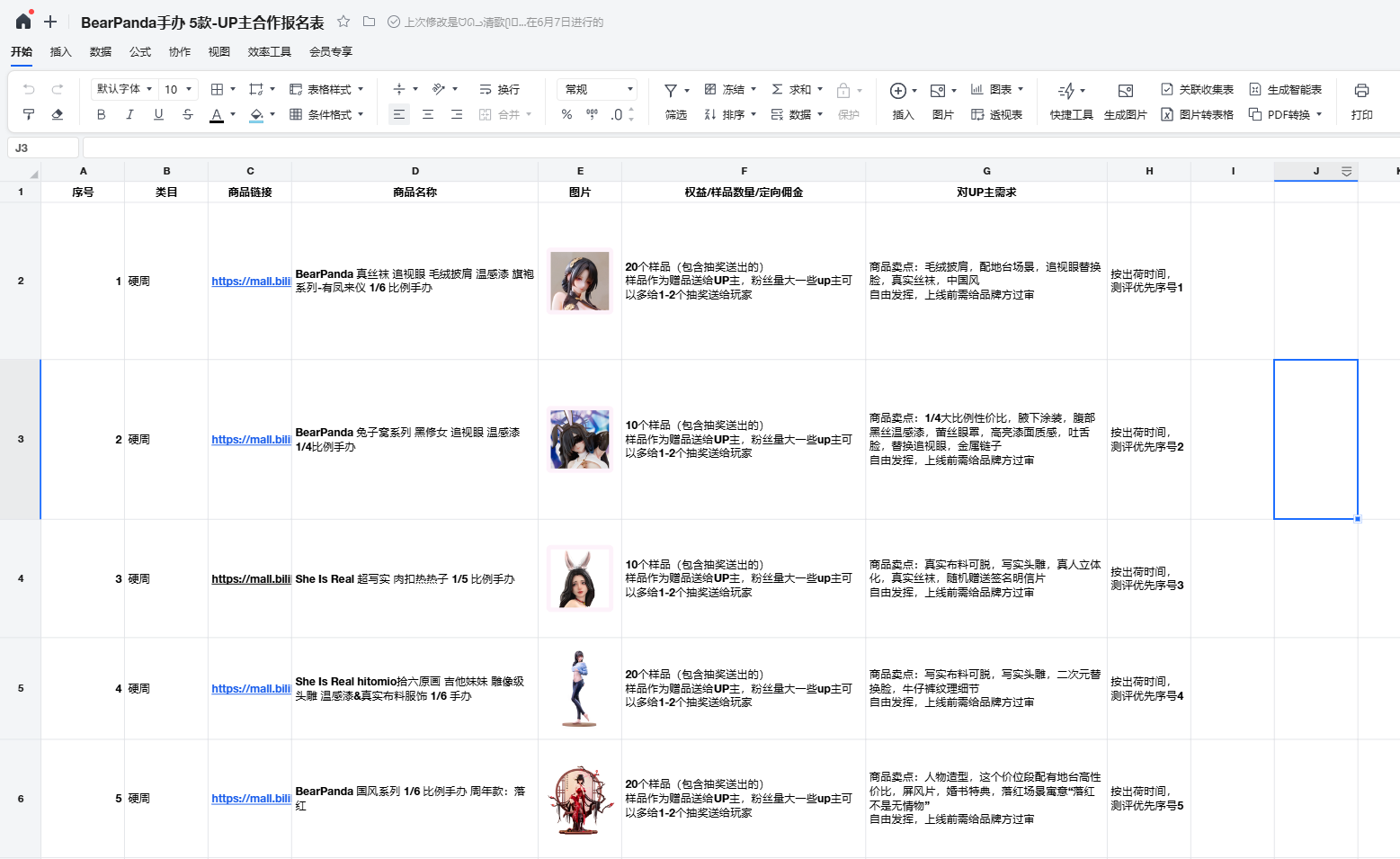The height and width of the screenshot is (859, 1400).
Task: Insert an image via 图片 icon
Action: pos(938,91)
